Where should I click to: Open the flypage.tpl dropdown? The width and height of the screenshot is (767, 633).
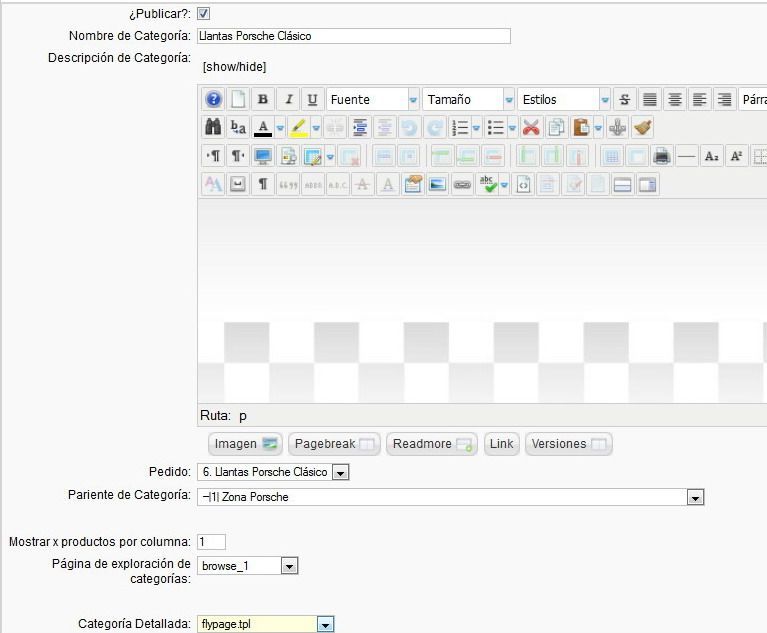pos(266,624)
